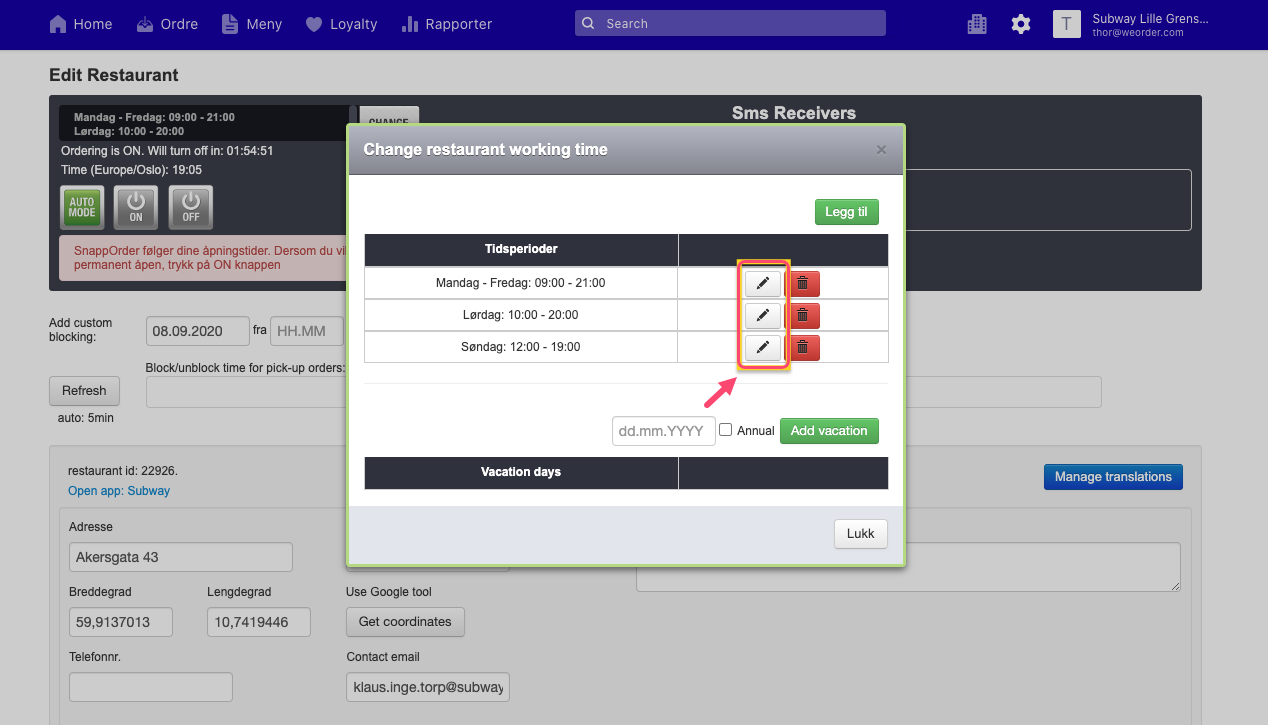Screen dimensions: 1268x725
Task: Delete the Lørdag time period
Action: [803, 315]
